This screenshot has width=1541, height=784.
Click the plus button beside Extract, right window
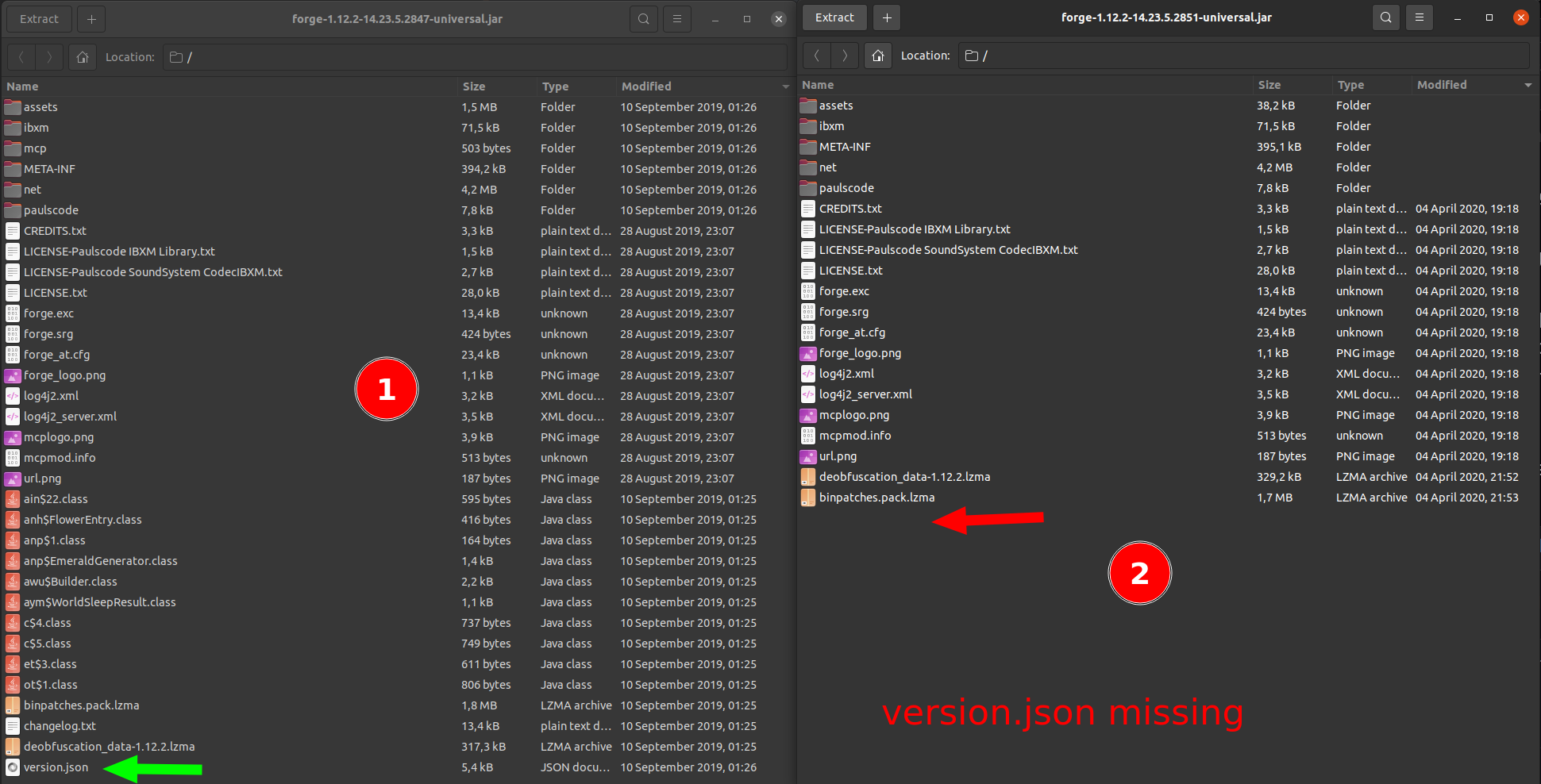[887, 17]
